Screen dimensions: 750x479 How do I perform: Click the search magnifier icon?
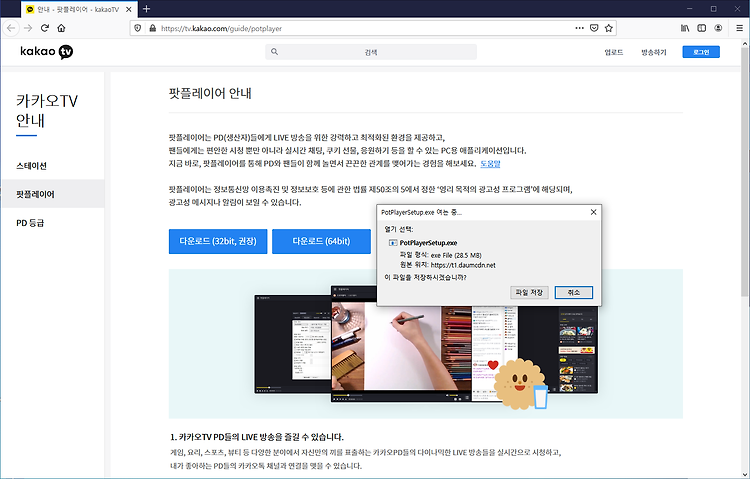coord(275,52)
